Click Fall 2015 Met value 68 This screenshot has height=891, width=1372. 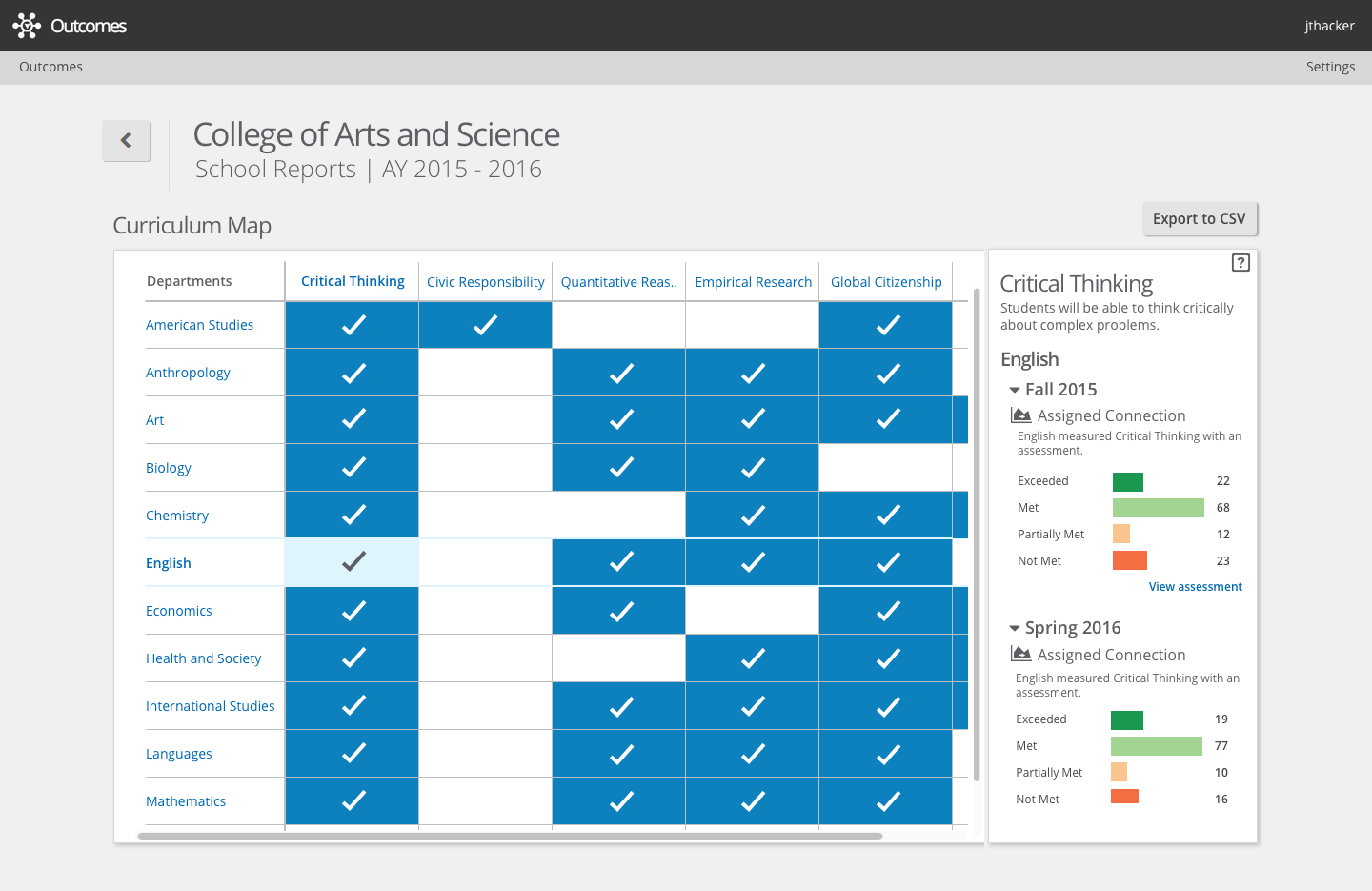click(x=1222, y=508)
